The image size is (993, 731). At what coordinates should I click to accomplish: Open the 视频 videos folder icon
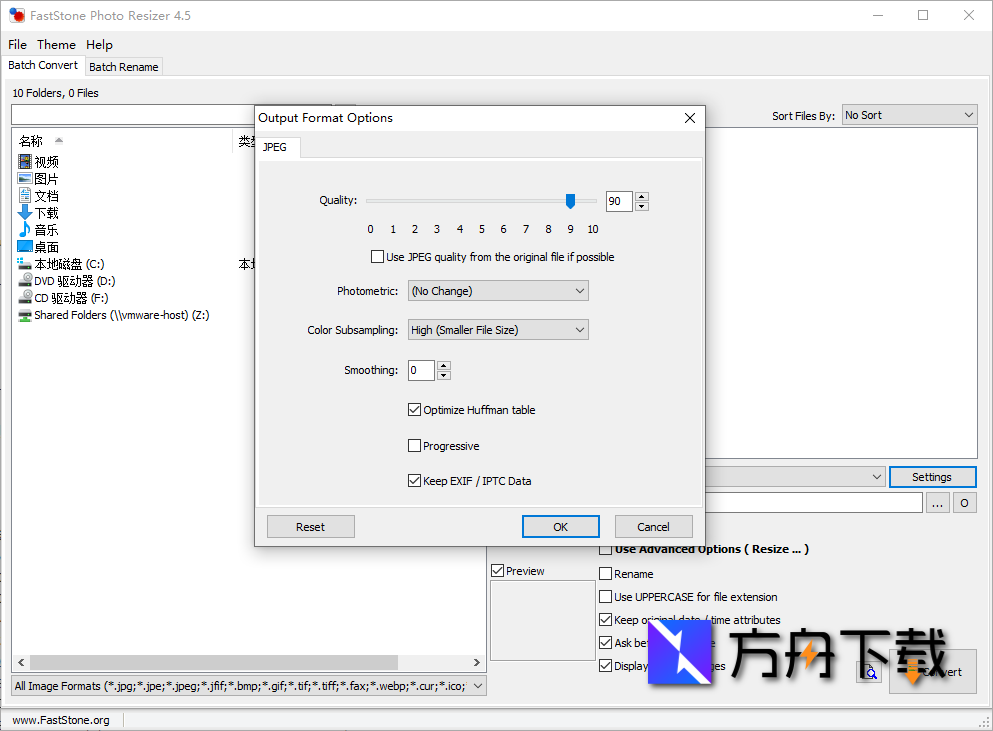click(25, 162)
